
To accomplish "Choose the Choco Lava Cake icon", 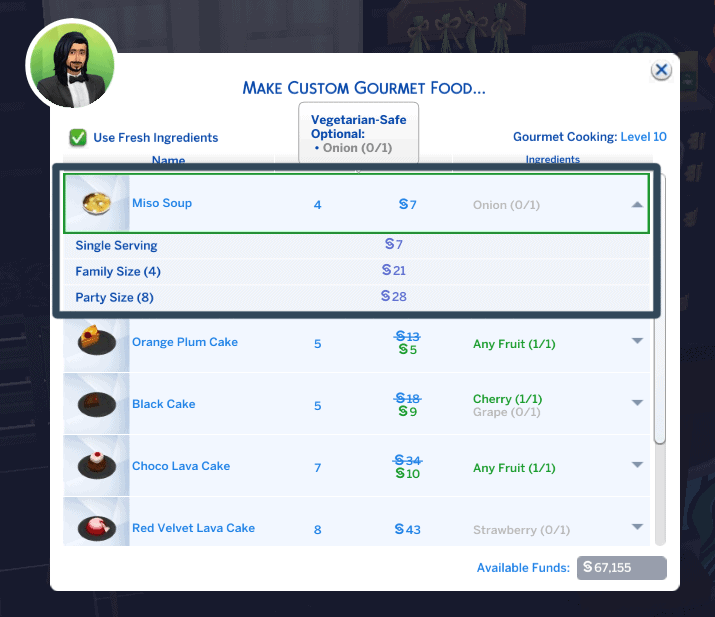I will (97, 466).
